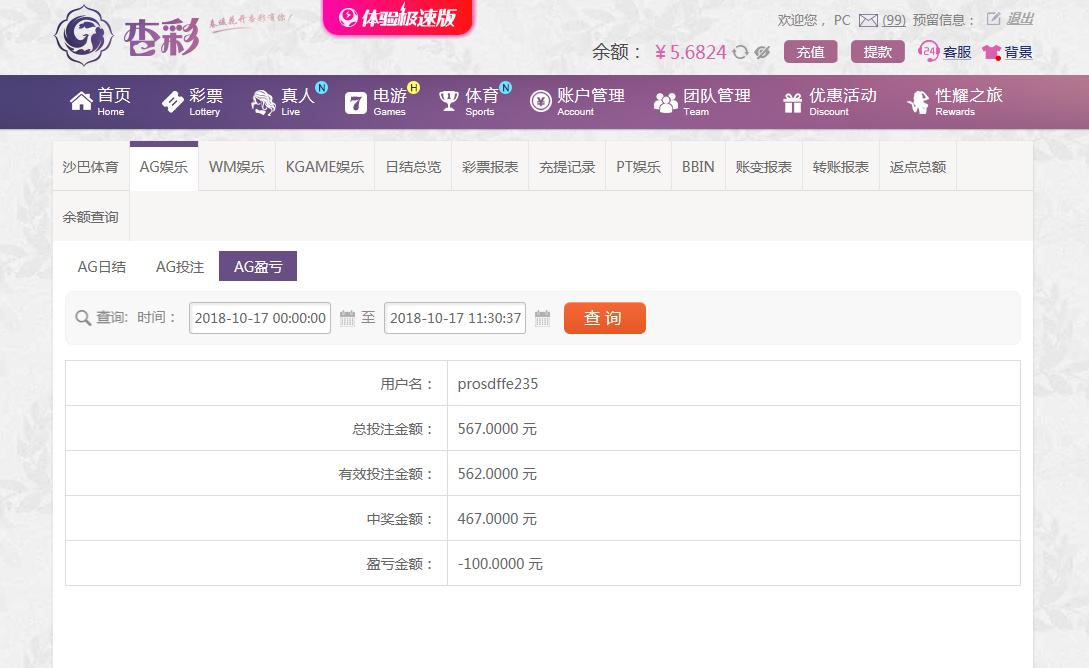Open the 余额查询 tab

point(90,216)
